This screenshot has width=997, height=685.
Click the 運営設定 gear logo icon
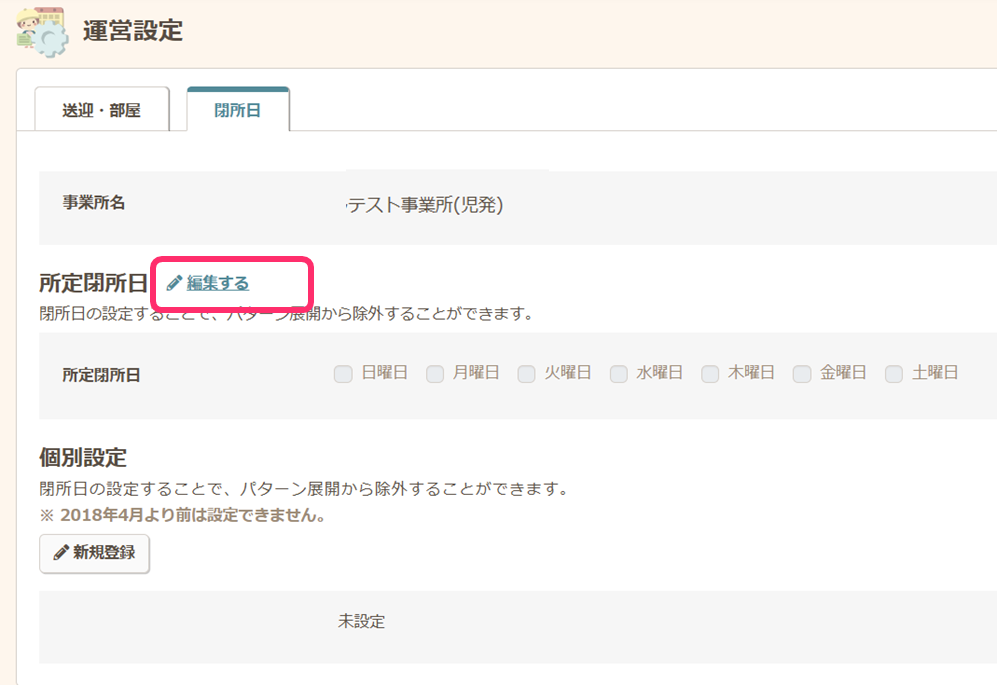[42, 32]
